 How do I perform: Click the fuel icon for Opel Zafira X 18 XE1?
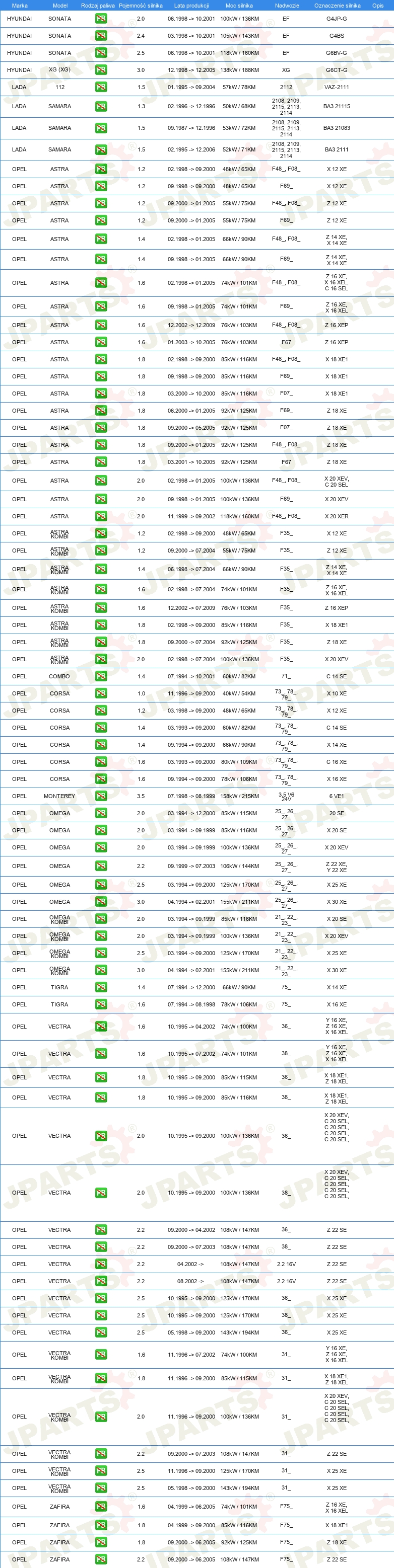(x=101, y=1525)
